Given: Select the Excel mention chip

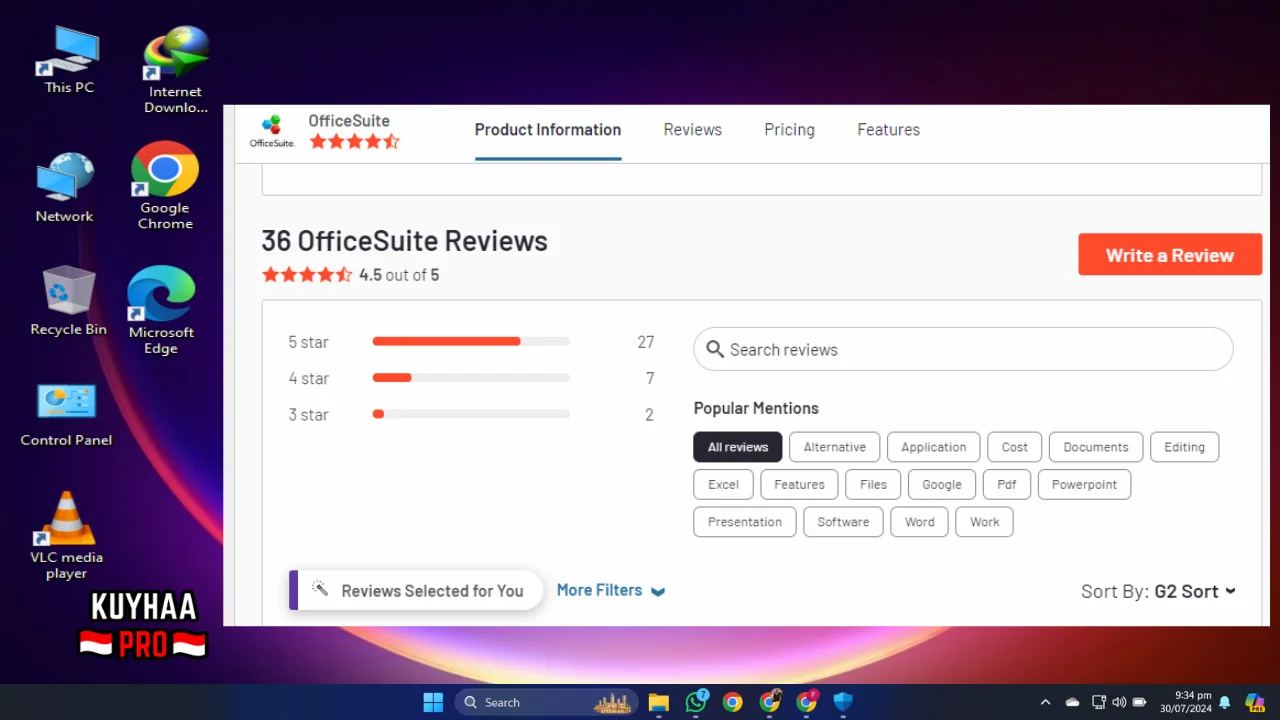Looking at the screenshot, I should [724, 484].
